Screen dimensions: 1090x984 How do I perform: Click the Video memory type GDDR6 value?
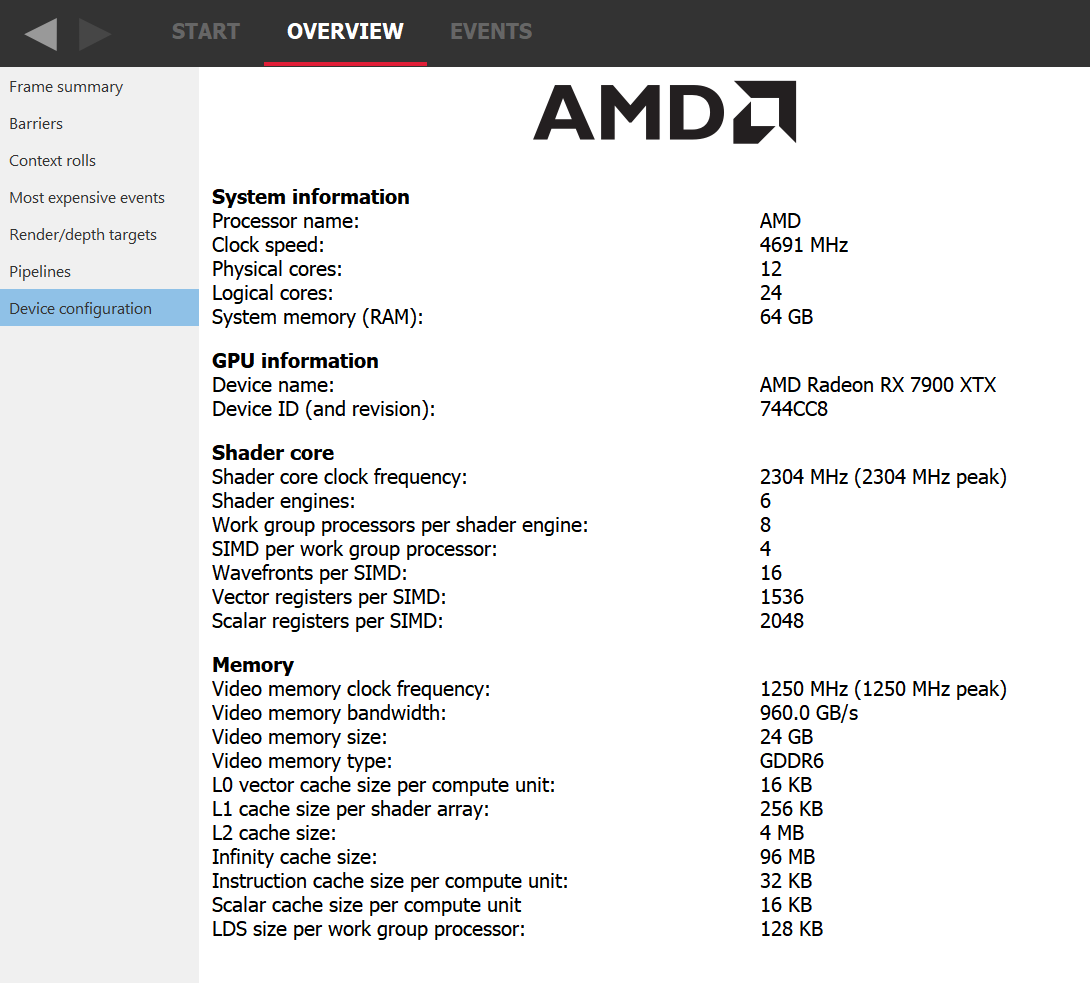coord(791,760)
